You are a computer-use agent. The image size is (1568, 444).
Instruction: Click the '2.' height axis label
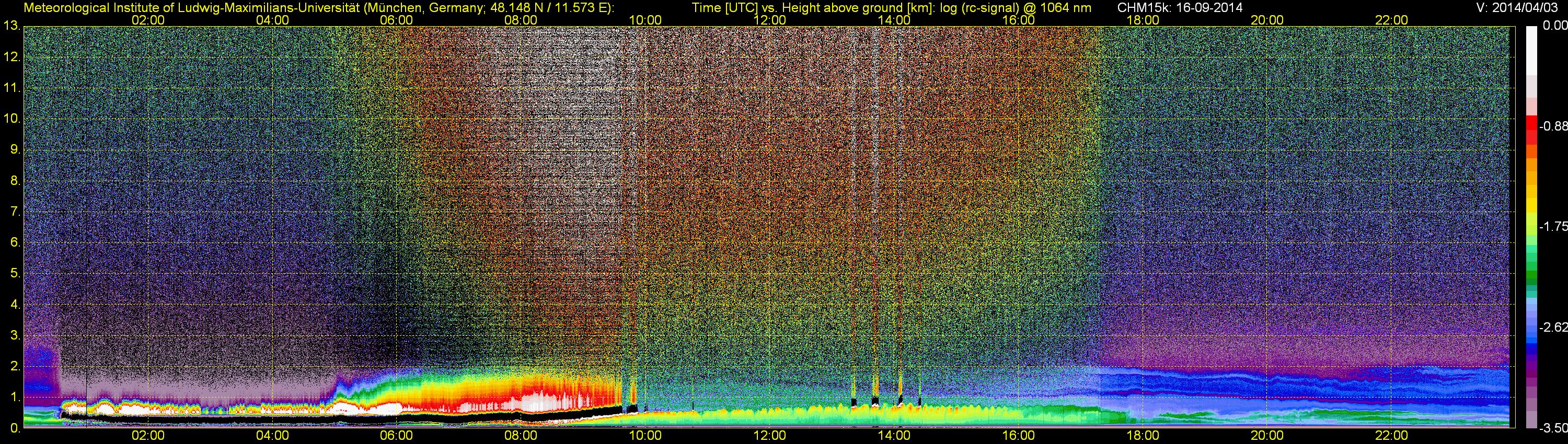(x=15, y=366)
